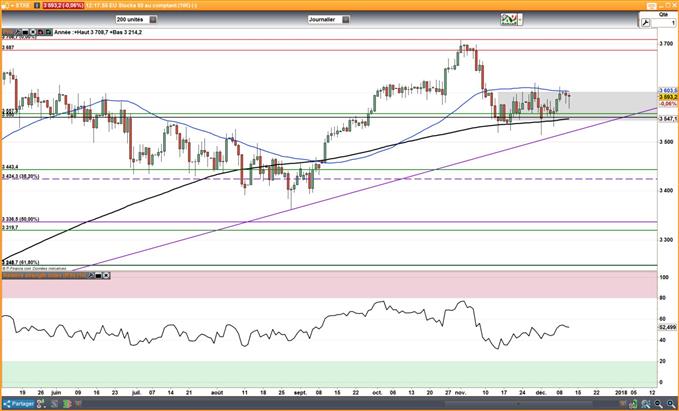Click the 61,80% Fibonacci level label
The height and width of the screenshot is (411, 679).
(x=21, y=262)
